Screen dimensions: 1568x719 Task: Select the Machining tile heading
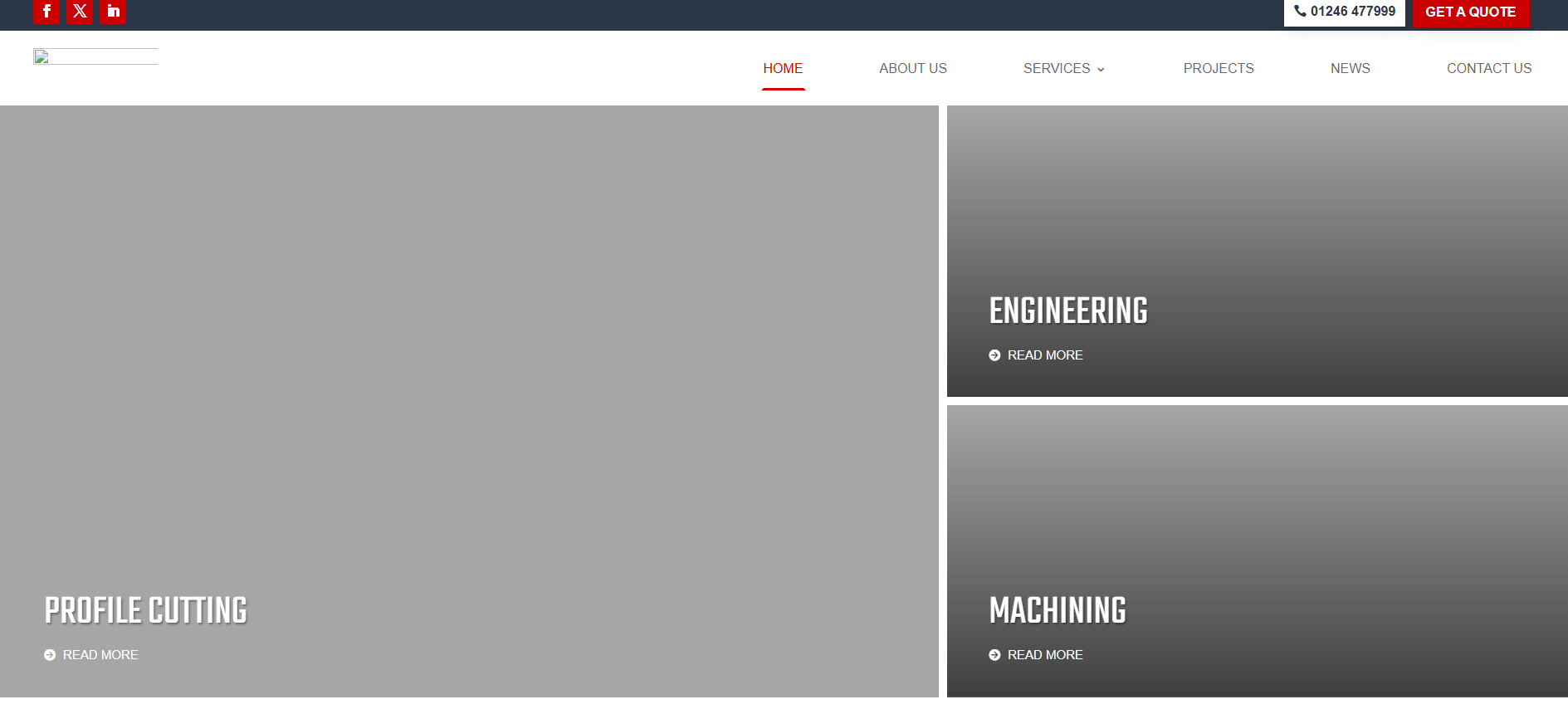click(1057, 611)
